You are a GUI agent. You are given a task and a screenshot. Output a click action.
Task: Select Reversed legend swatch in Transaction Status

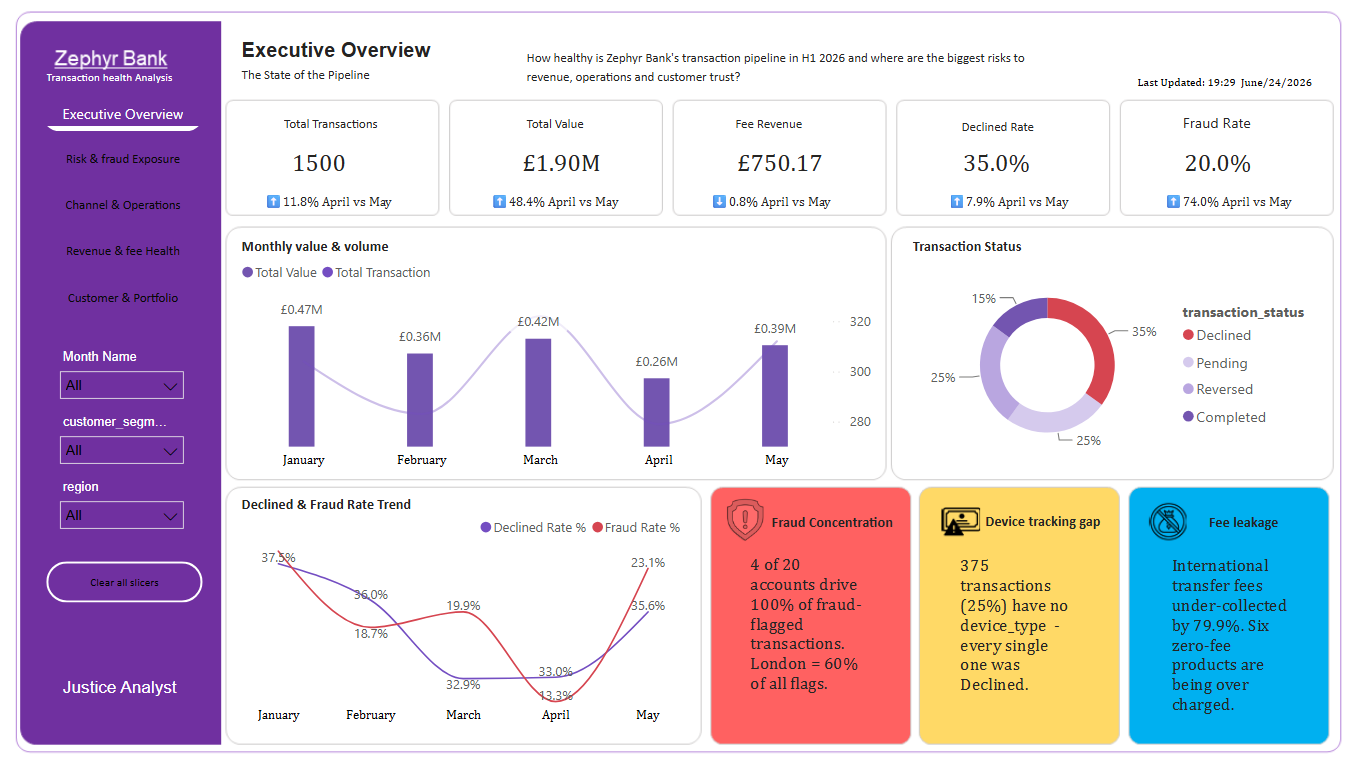(x=1188, y=389)
